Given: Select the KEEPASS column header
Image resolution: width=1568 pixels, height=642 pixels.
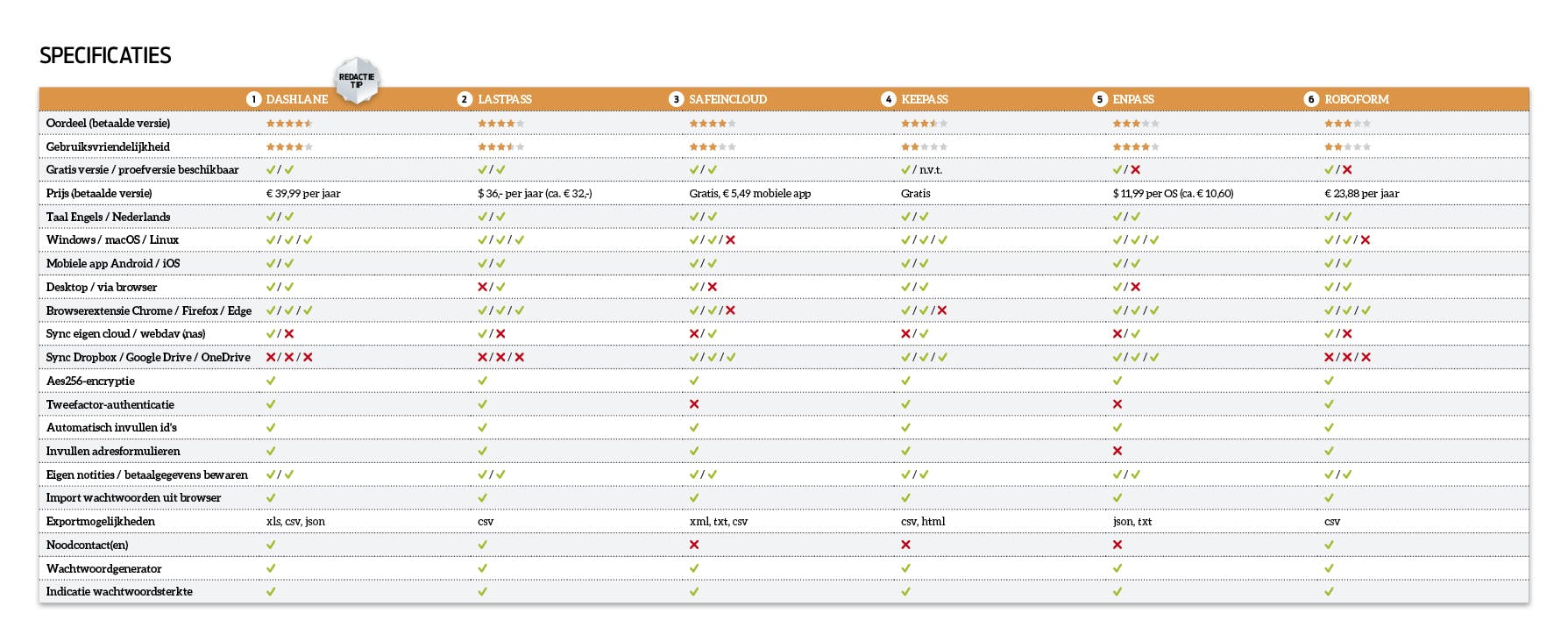Looking at the screenshot, I should (925, 99).
